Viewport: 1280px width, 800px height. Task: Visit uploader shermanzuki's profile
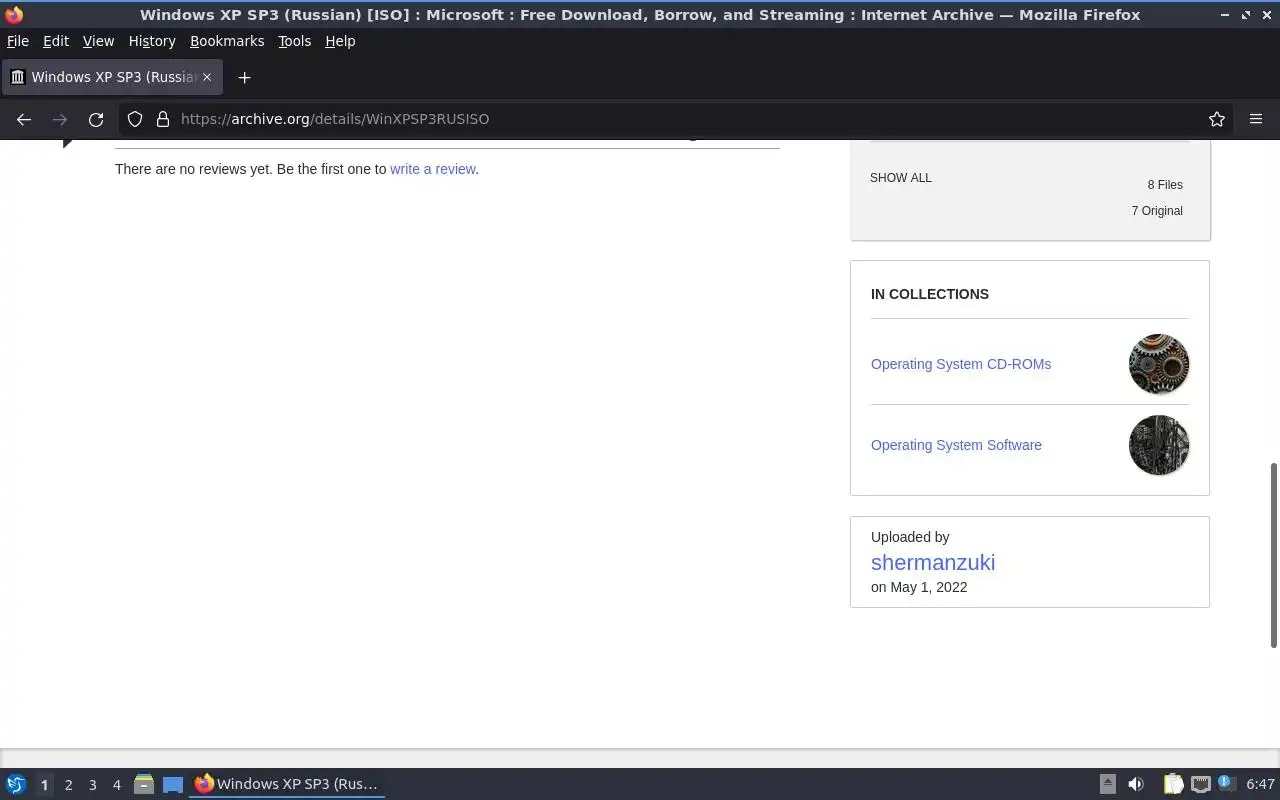(x=933, y=562)
